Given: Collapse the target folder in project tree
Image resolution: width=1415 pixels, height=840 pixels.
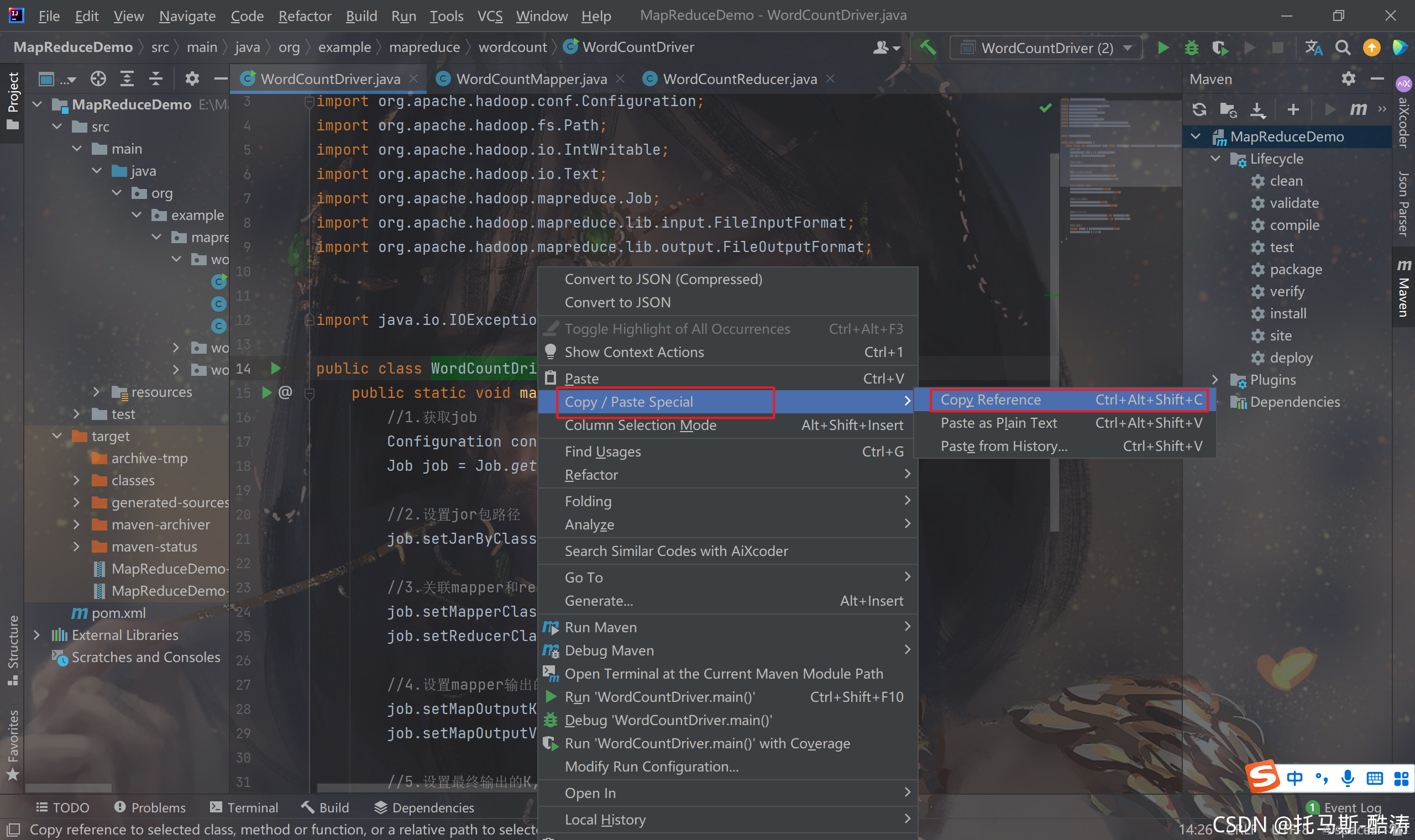Looking at the screenshot, I should (x=57, y=436).
